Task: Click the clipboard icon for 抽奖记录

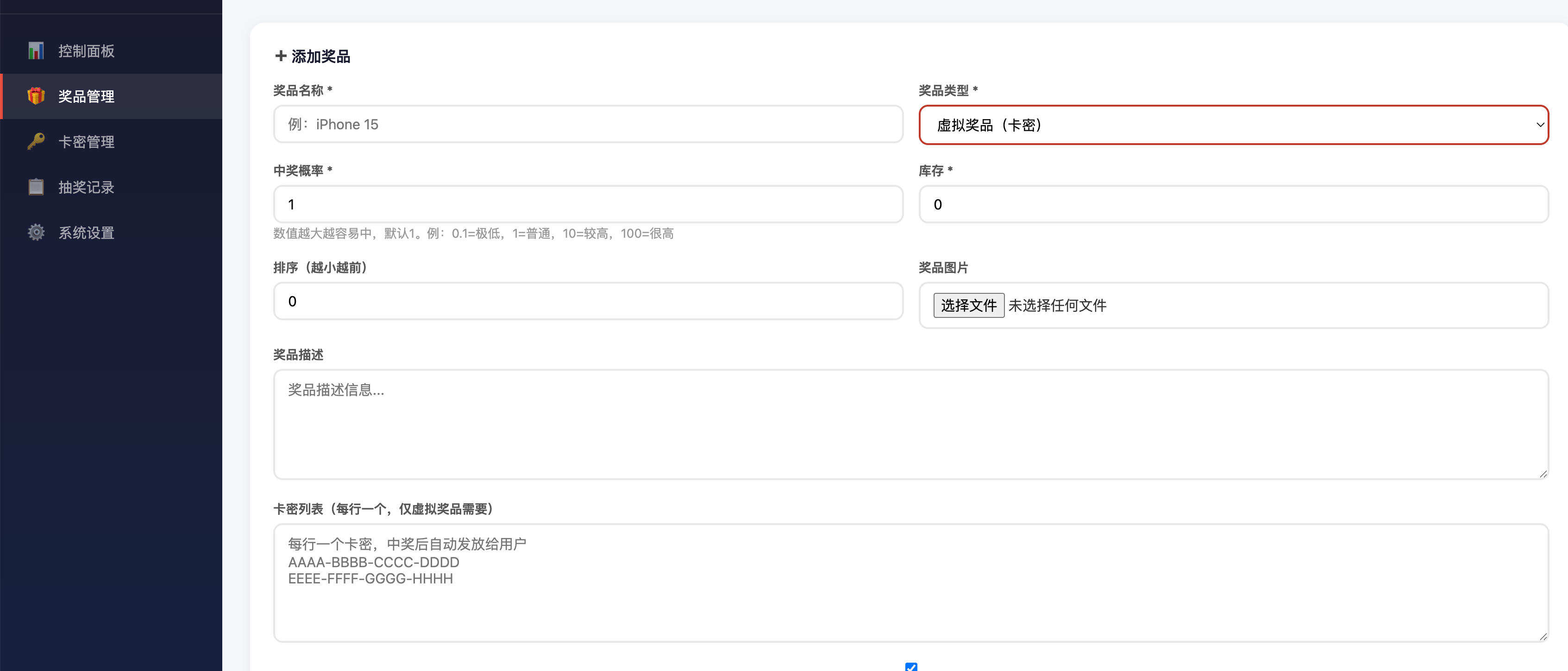Action: [x=36, y=187]
